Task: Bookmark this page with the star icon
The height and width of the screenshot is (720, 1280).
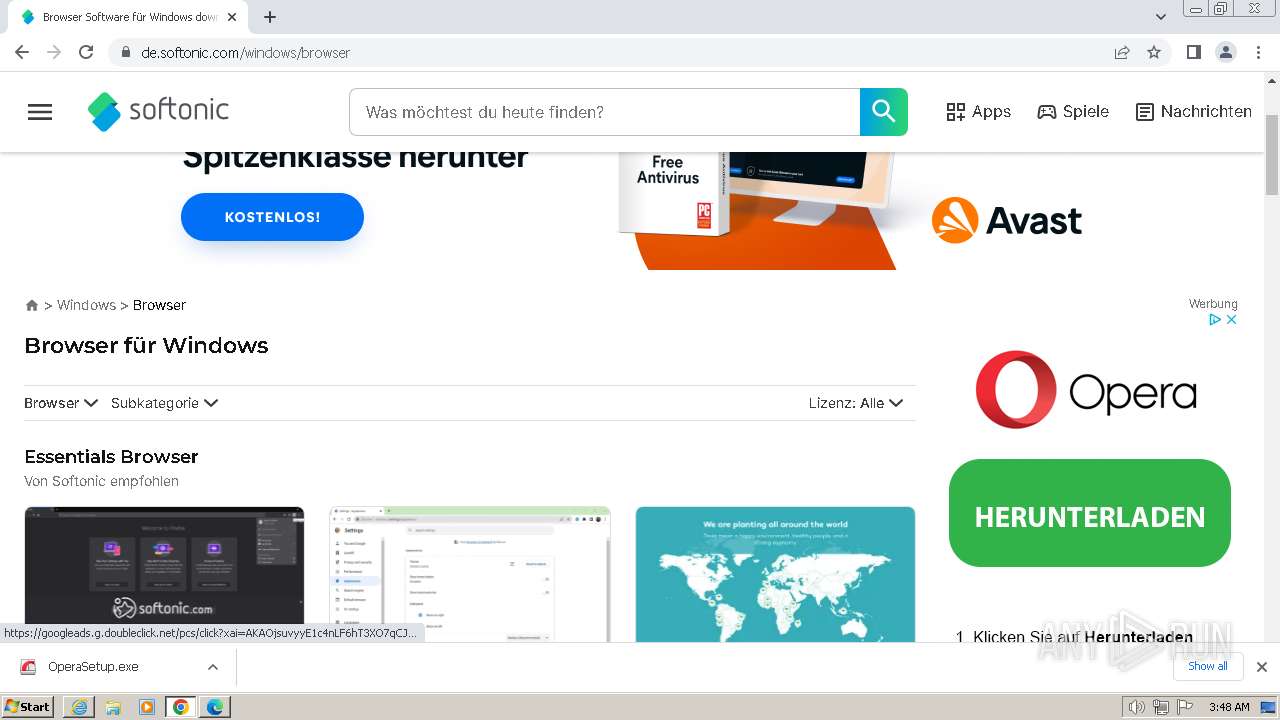Action: (x=1154, y=52)
